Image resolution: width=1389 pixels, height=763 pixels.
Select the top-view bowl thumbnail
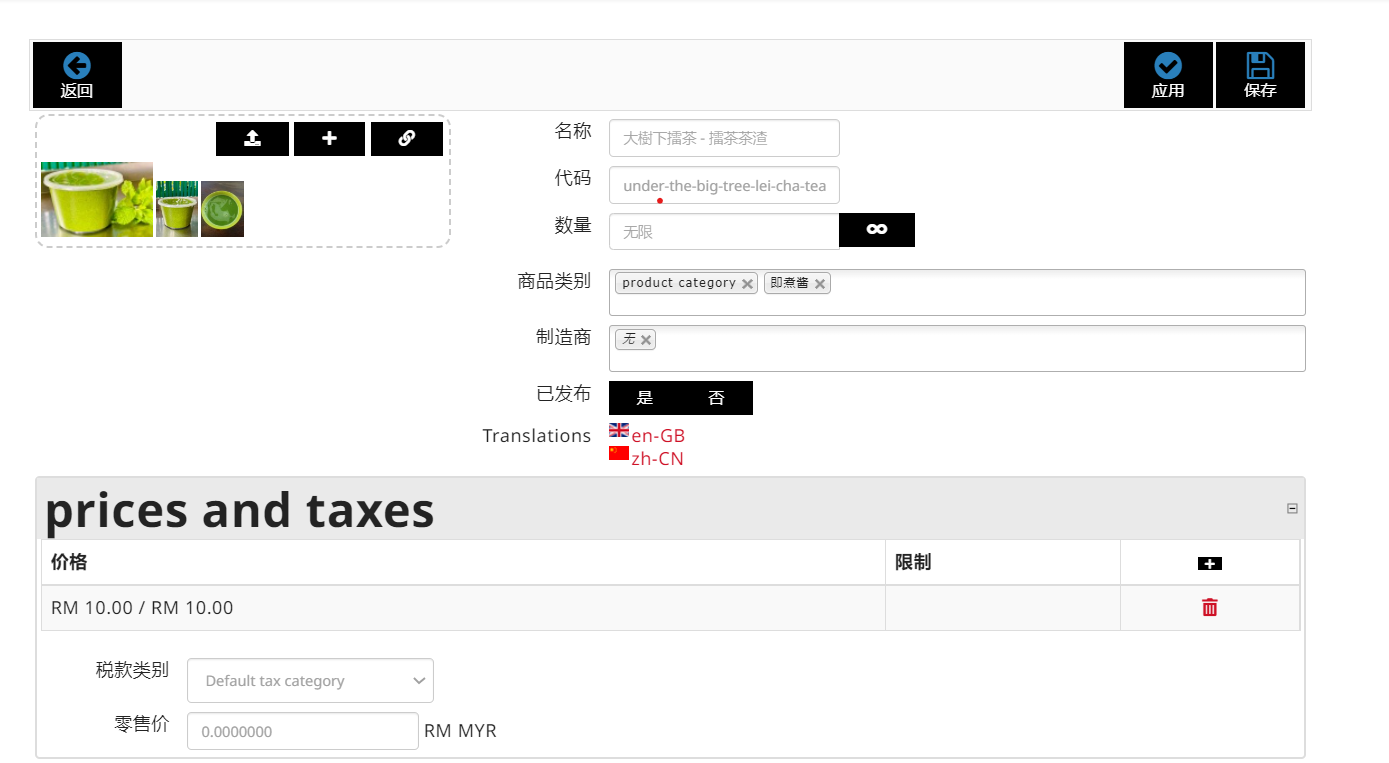[x=222, y=209]
